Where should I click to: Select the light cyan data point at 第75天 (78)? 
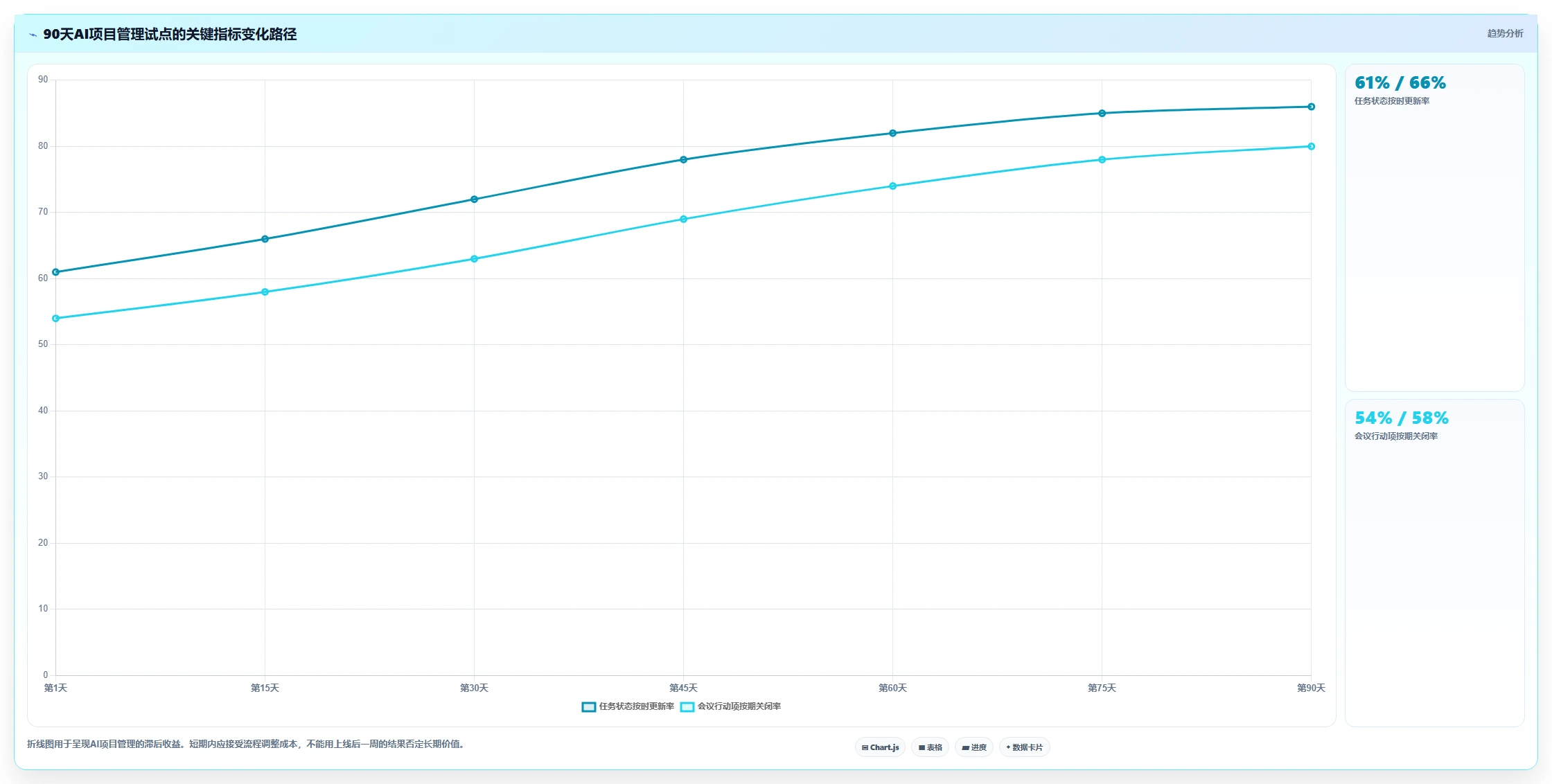click(1102, 159)
